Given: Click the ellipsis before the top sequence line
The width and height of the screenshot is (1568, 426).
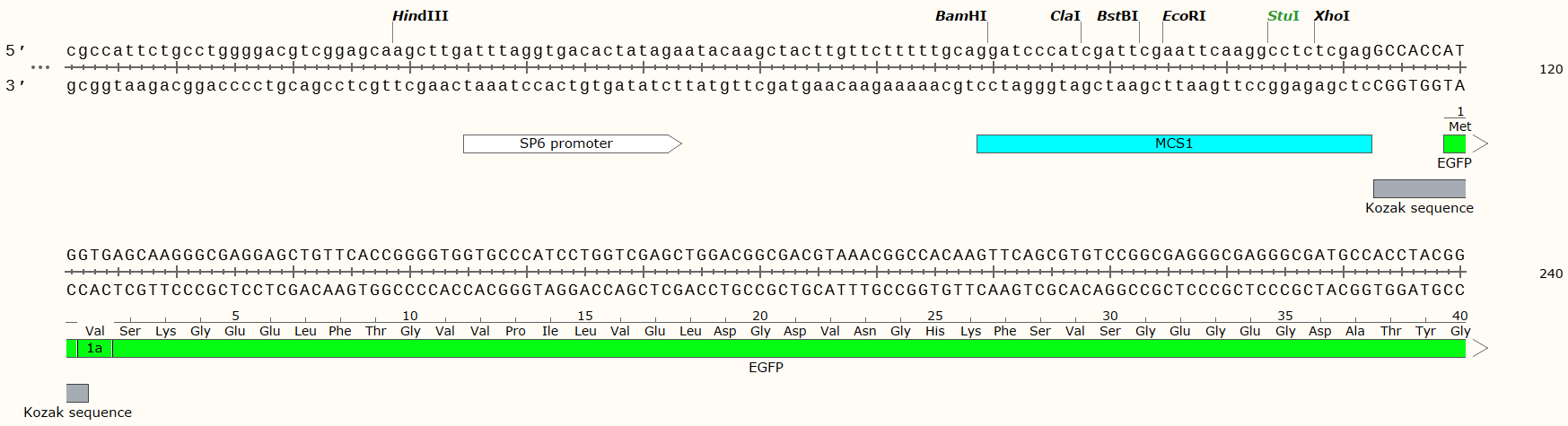Looking at the screenshot, I should click(x=40, y=68).
